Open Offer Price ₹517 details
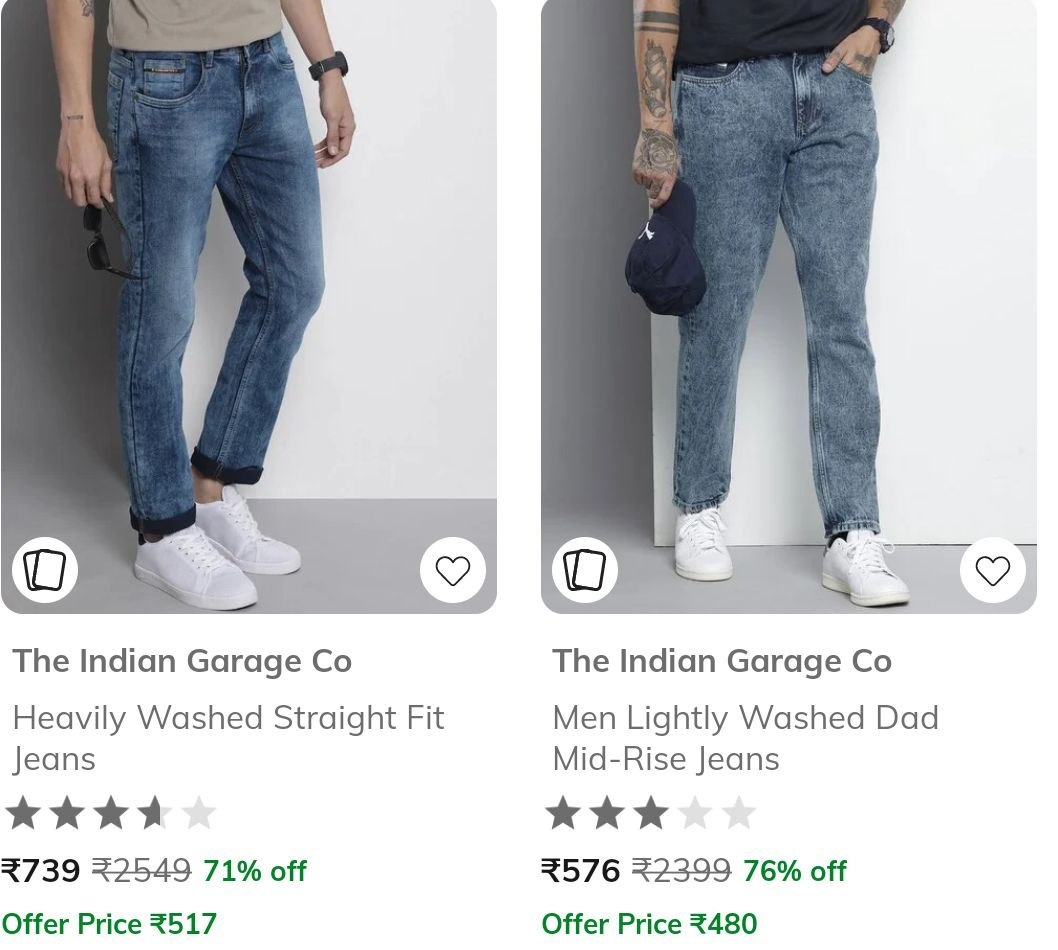 pos(109,924)
